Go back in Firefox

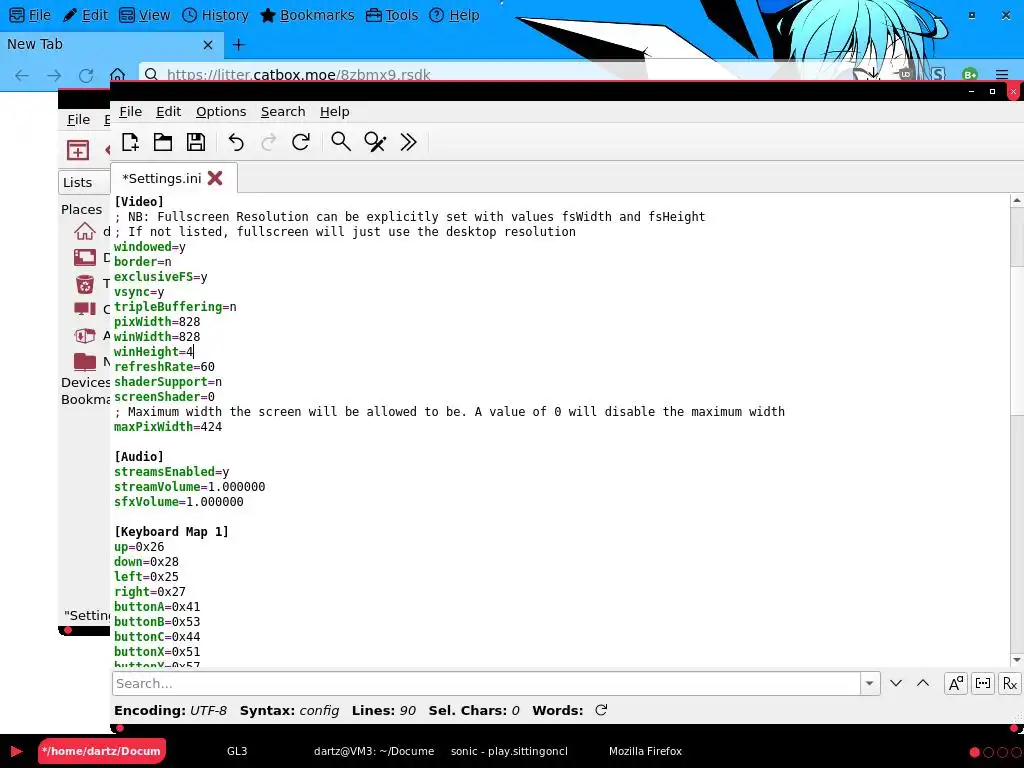tap(22, 75)
